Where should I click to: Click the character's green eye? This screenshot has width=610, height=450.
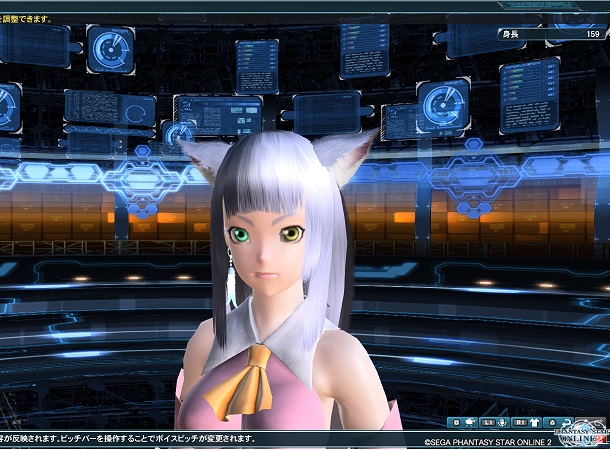coord(240,236)
